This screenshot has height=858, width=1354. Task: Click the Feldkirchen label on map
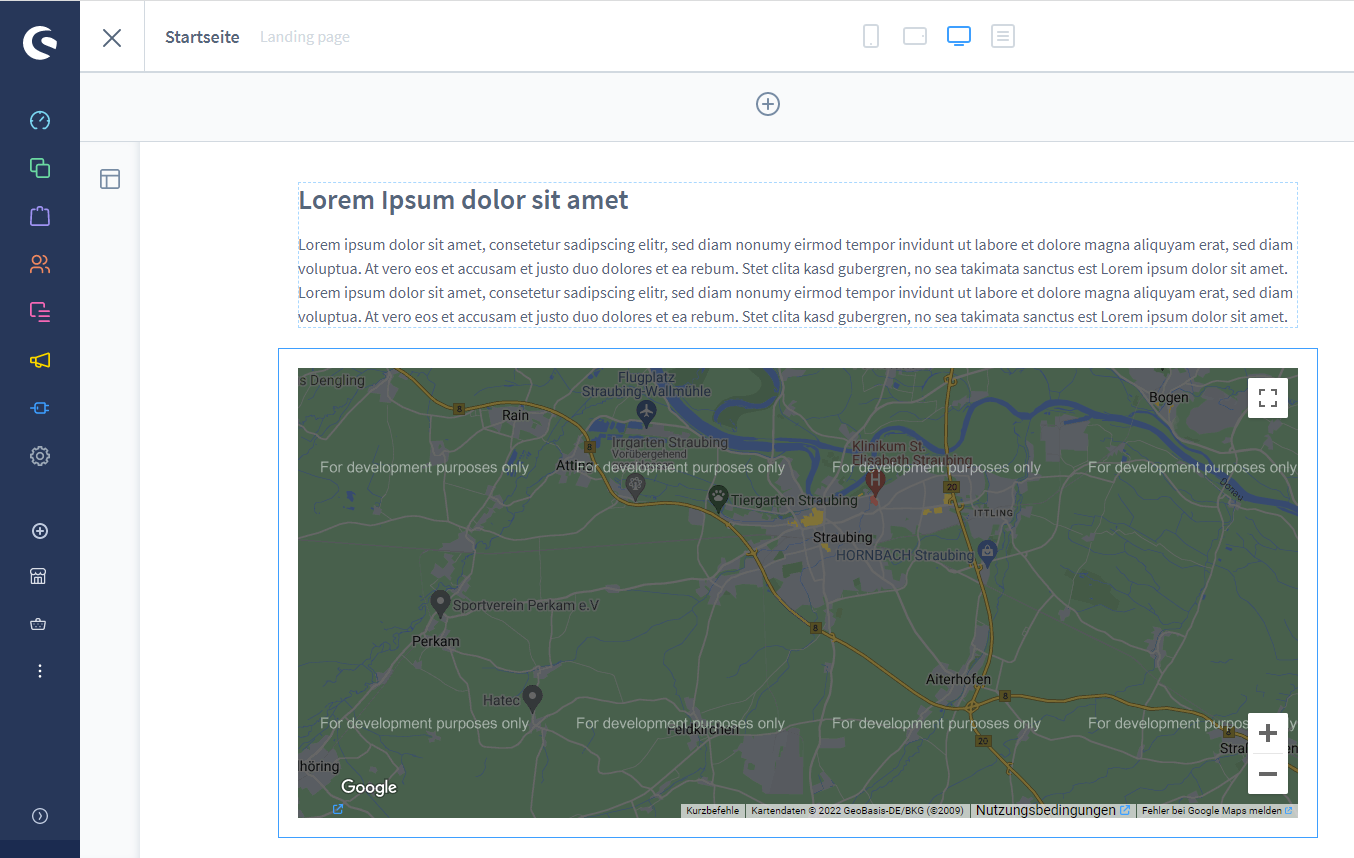703,729
